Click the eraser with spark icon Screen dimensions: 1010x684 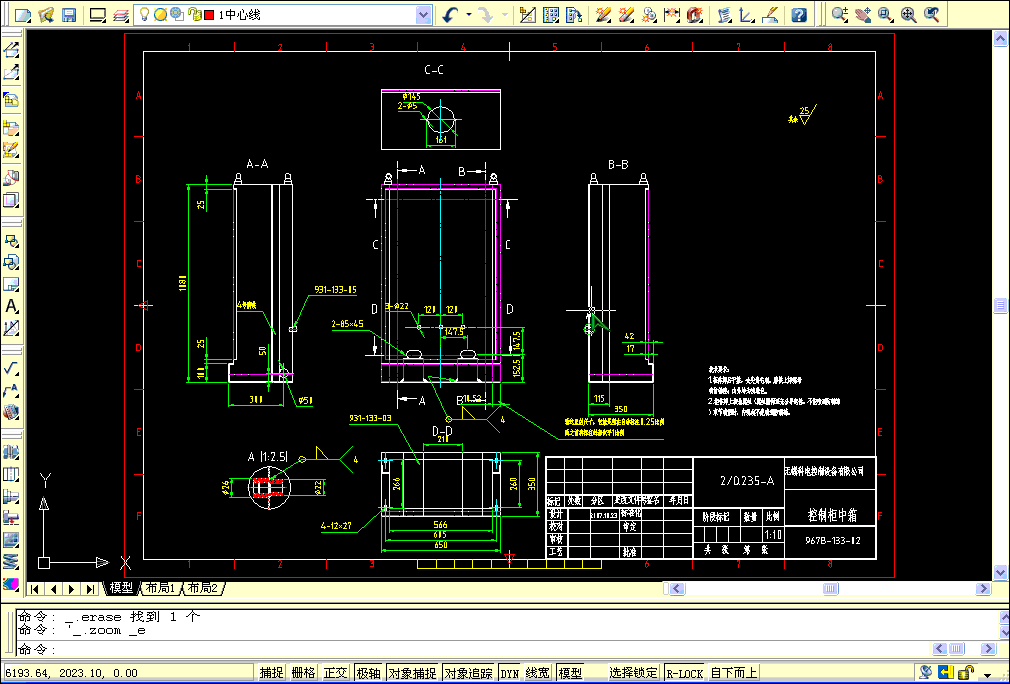click(x=626, y=15)
